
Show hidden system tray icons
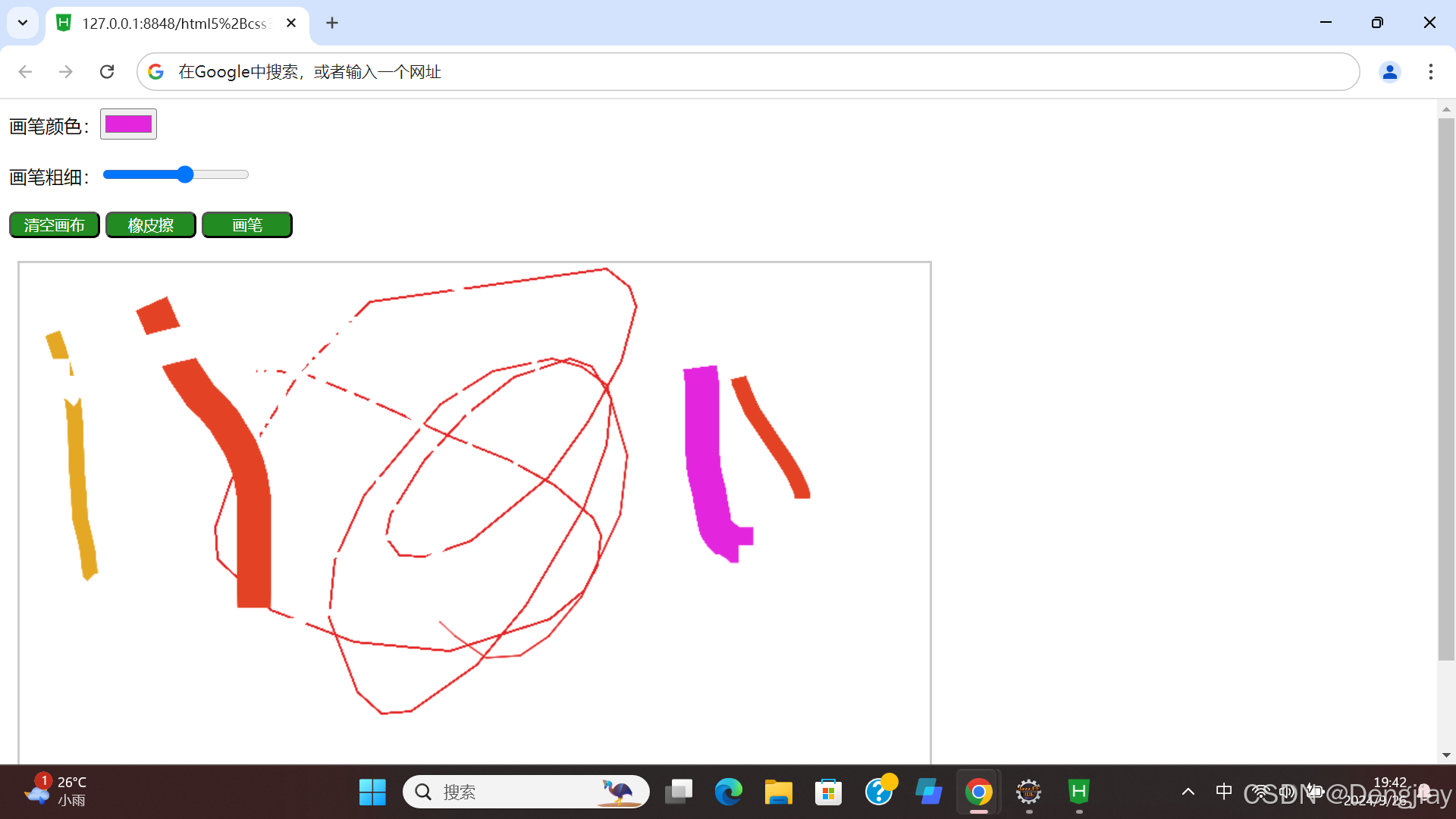pos(1188,792)
